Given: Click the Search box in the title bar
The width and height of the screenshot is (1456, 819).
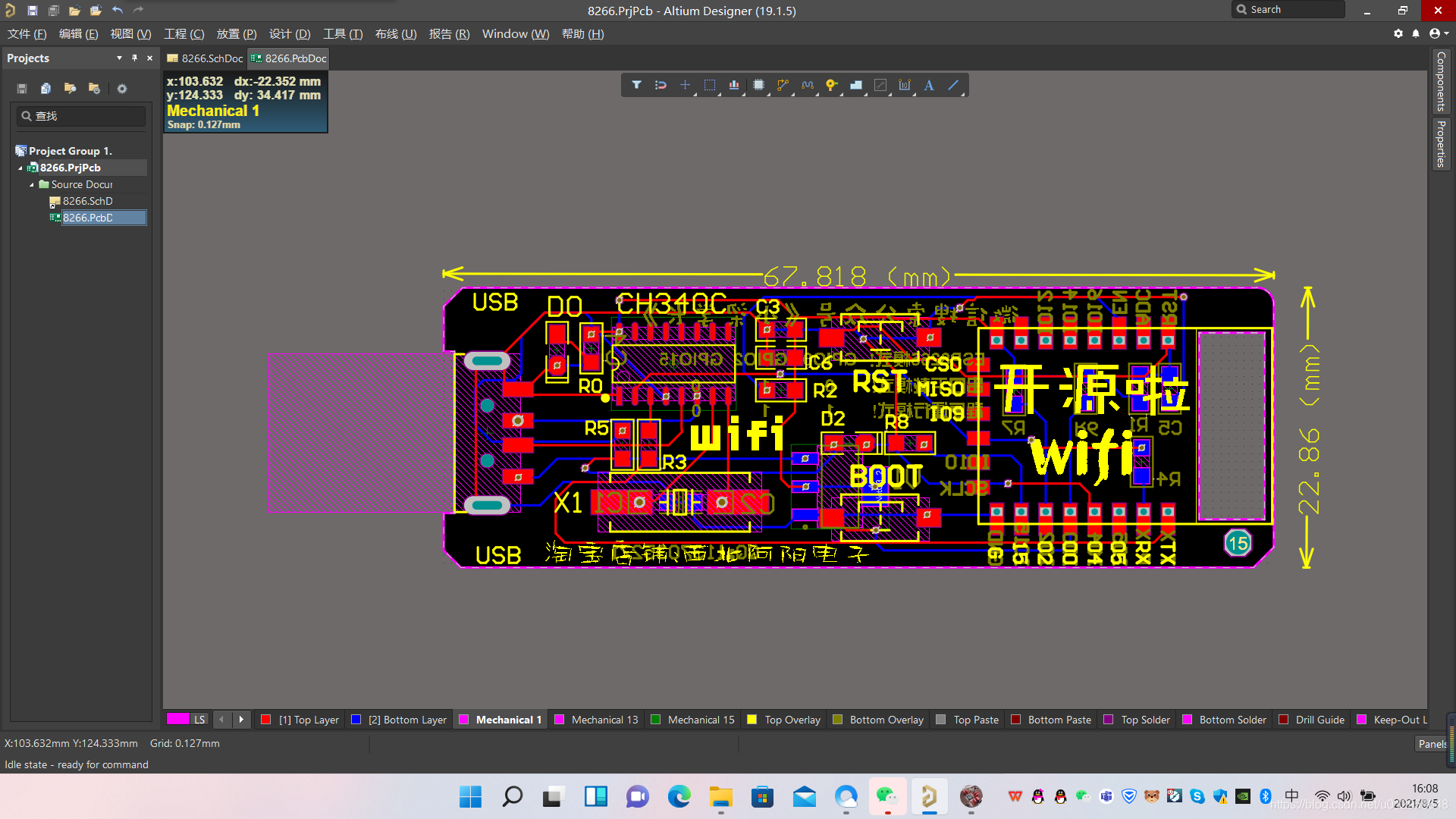Looking at the screenshot, I should [1288, 10].
